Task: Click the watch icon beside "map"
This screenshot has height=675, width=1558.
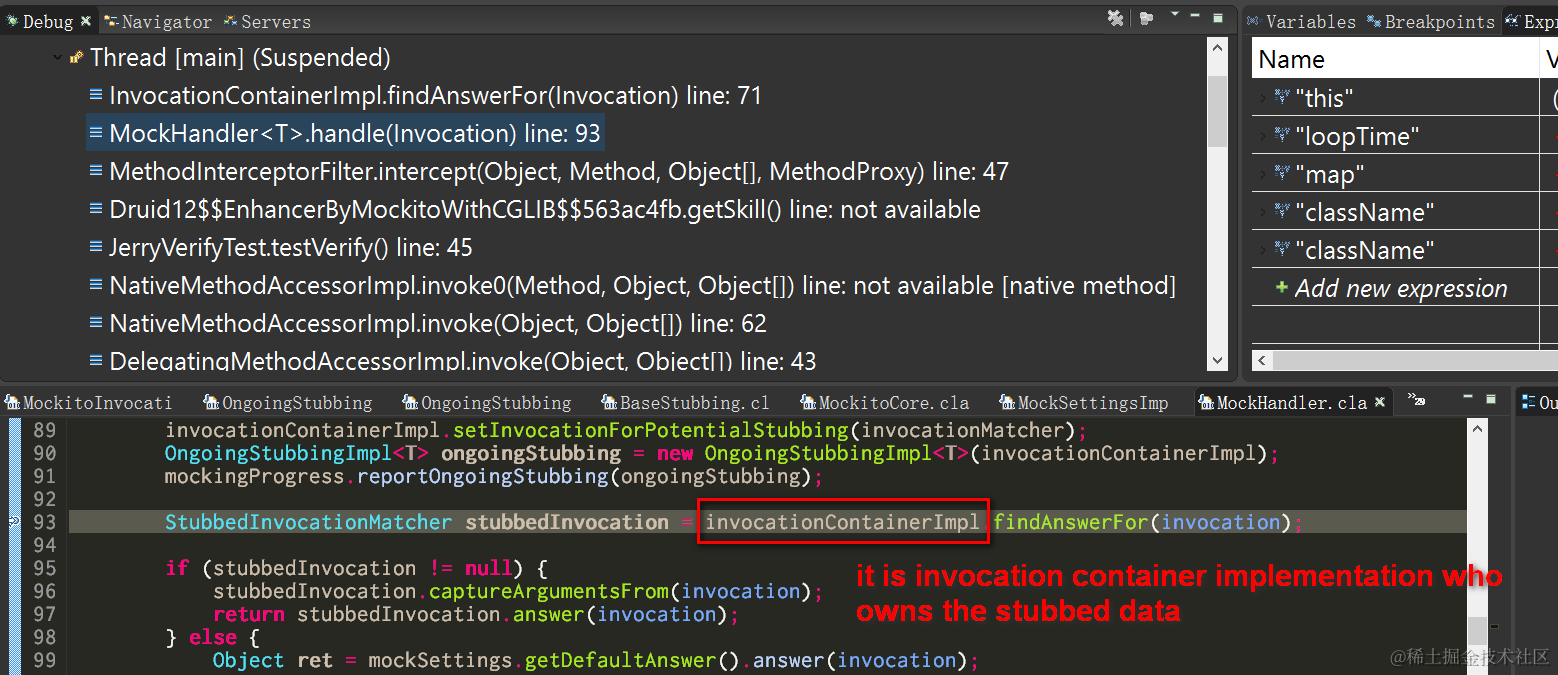Action: (x=1282, y=173)
